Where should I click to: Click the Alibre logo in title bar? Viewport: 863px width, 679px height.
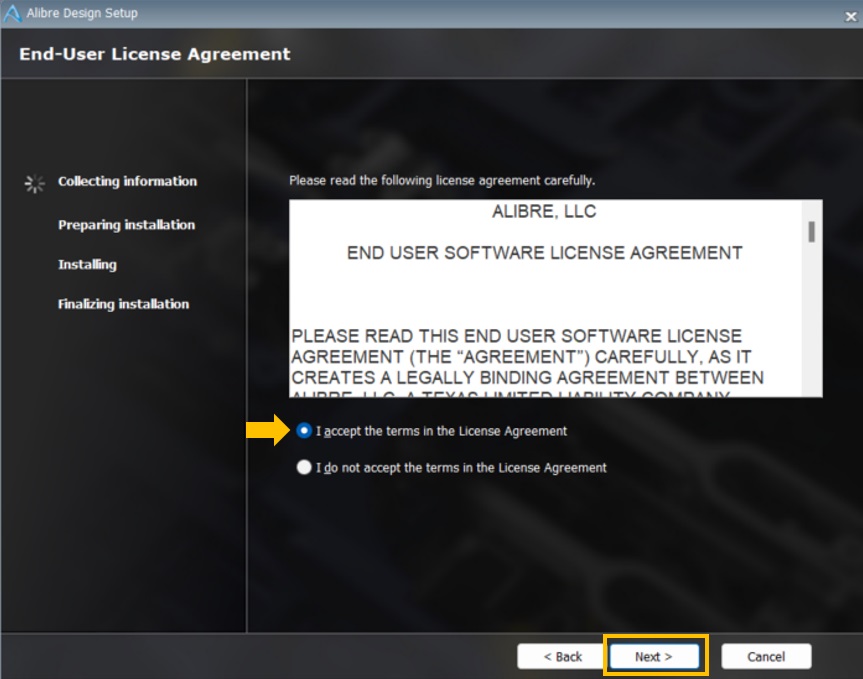tap(13, 14)
